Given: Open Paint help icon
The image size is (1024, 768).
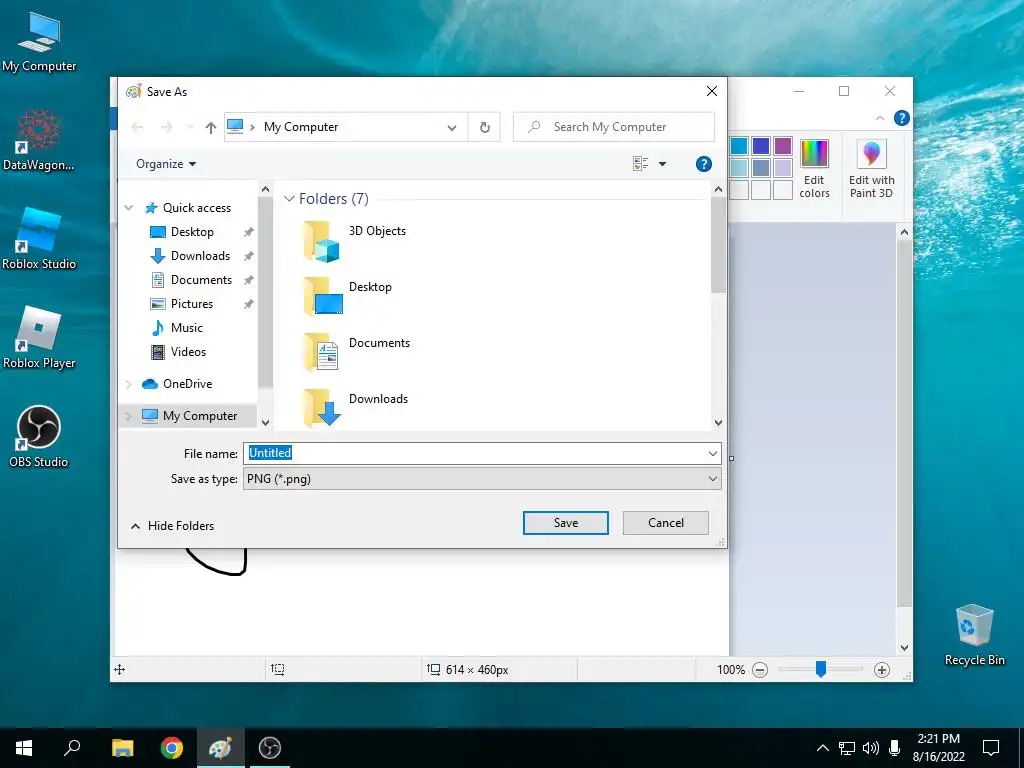Looking at the screenshot, I should (902, 118).
